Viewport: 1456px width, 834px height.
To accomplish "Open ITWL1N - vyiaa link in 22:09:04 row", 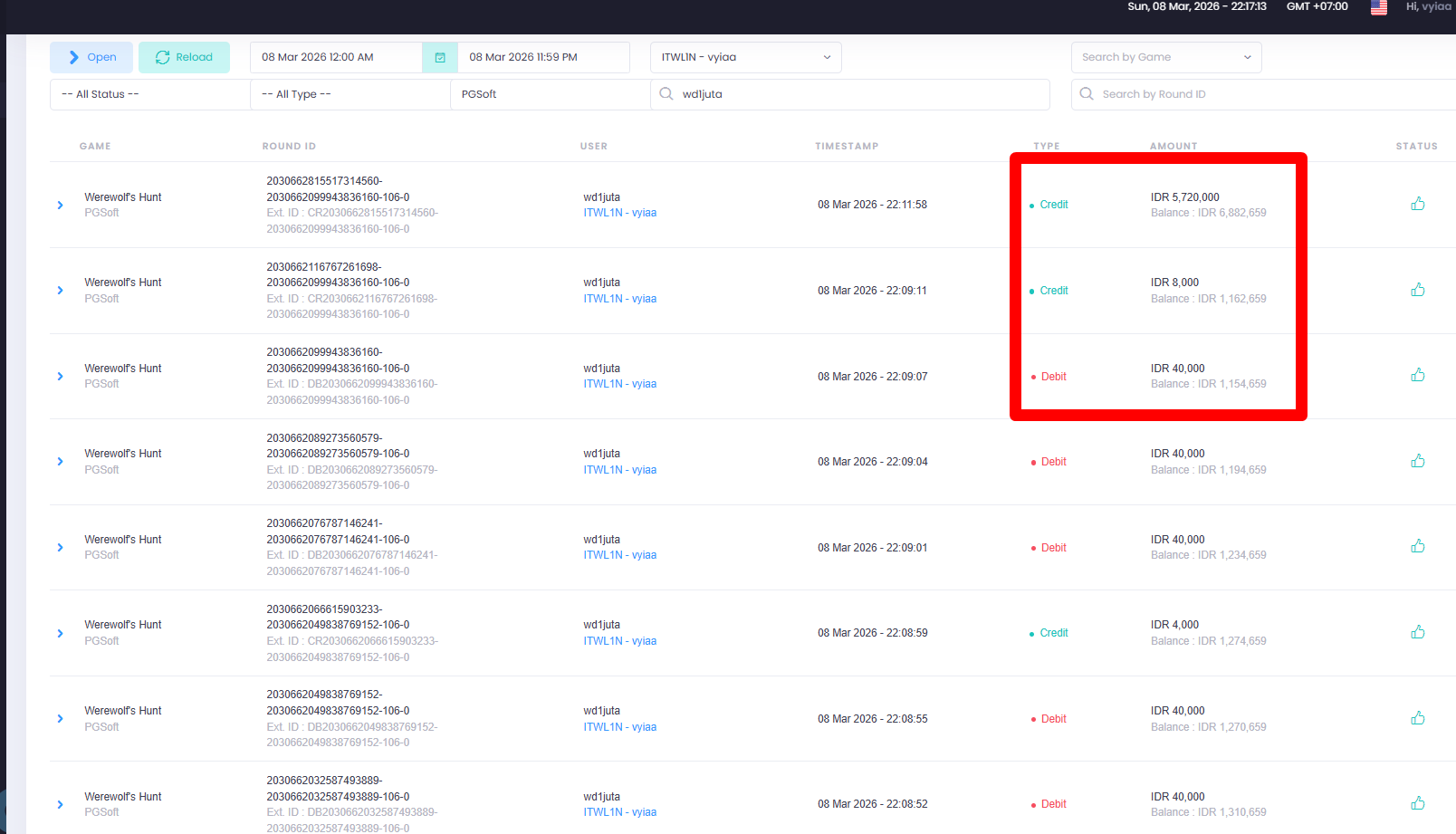I will click(x=620, y=470).
